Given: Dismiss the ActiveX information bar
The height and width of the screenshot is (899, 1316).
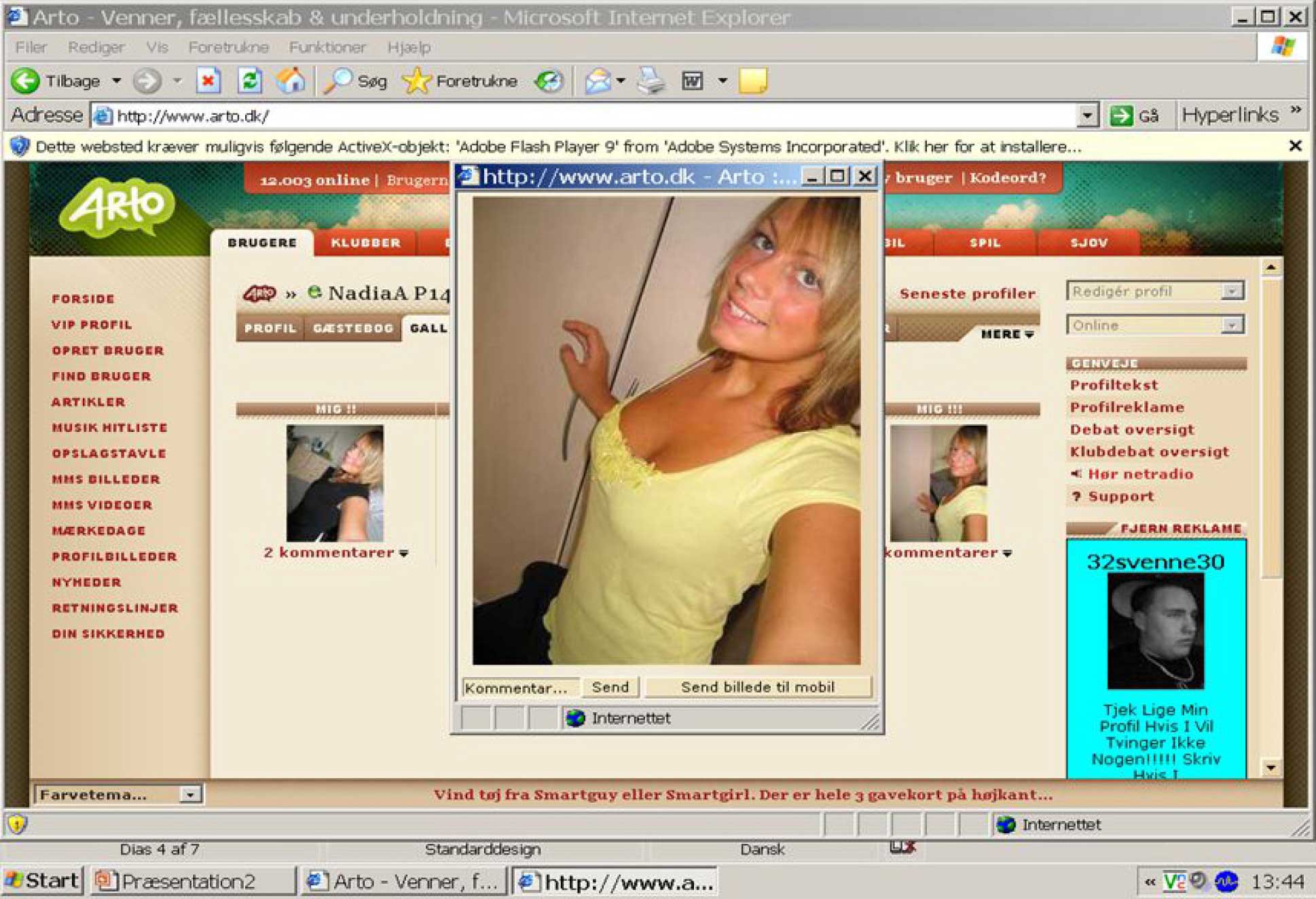Looking at the screenshot, I should pos(1294,146).
